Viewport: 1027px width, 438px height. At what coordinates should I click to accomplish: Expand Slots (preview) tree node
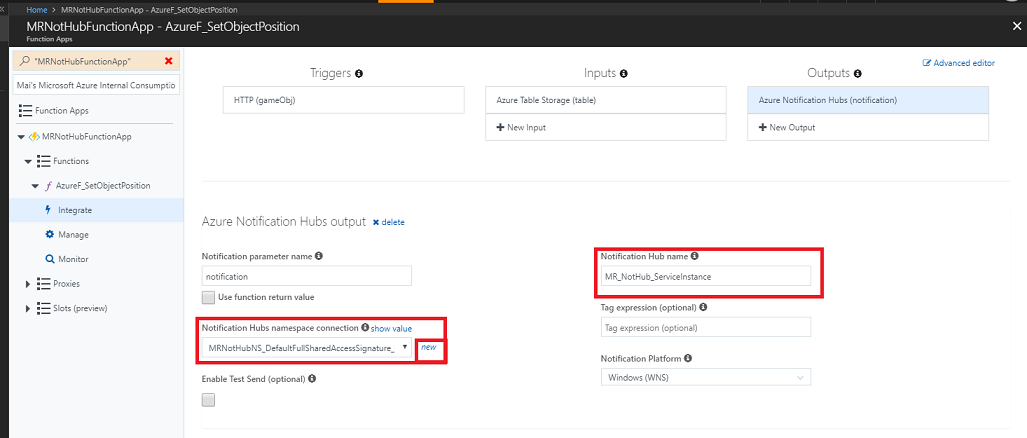point(28,308)
